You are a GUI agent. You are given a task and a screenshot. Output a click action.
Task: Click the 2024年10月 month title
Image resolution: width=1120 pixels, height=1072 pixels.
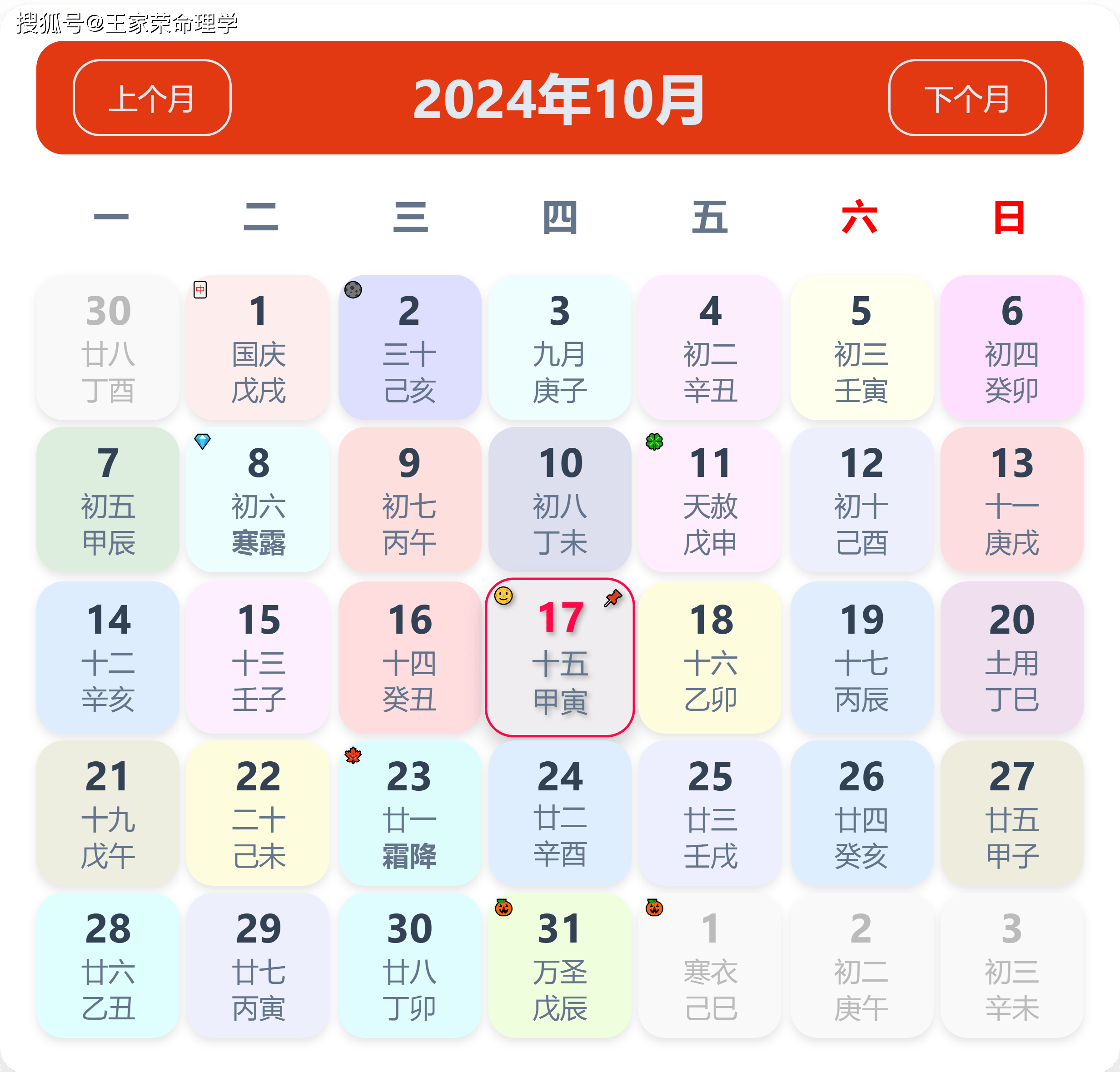click(559, 99)
